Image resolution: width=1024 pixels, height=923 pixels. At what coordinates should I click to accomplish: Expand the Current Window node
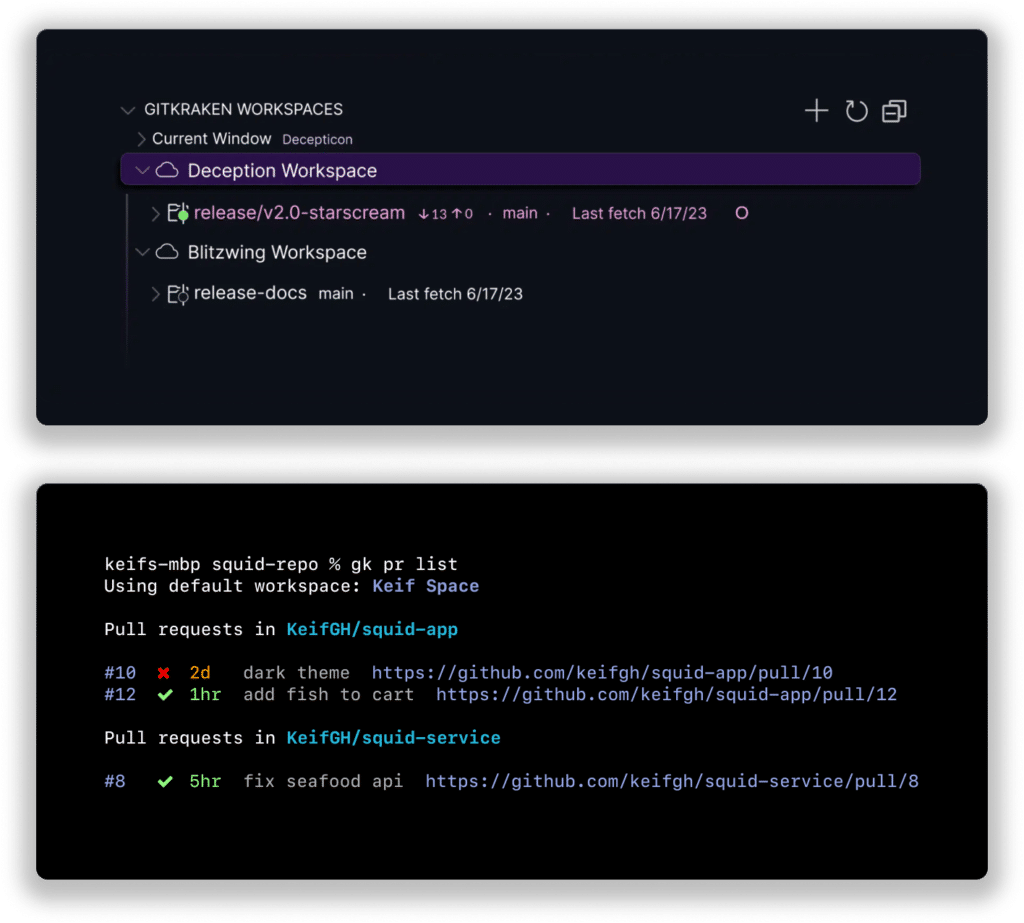pyautogui.click(x=141, y=139)
